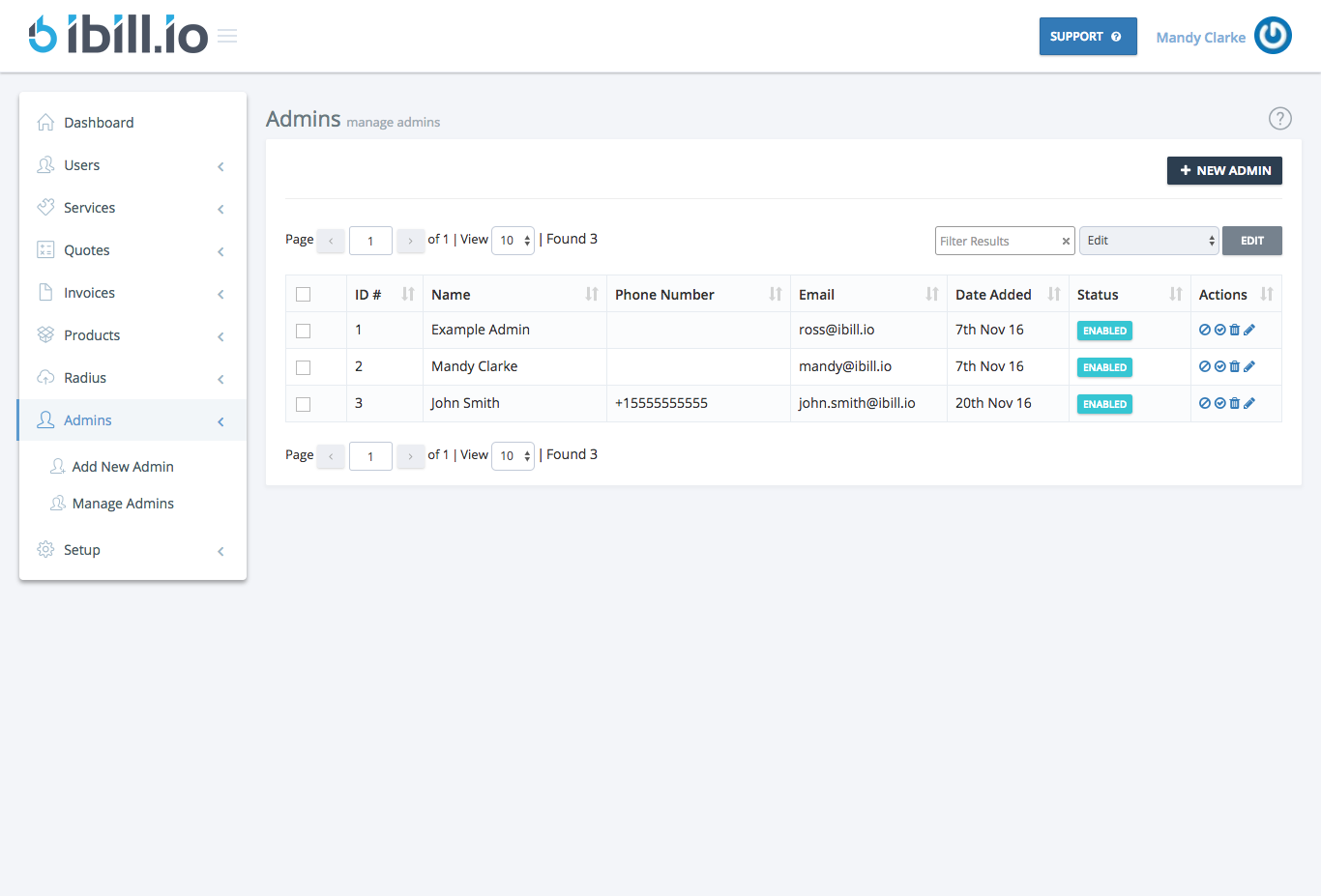Click the pencil edit icon for John Smith
The width and height of the screenshot is (1321, 896).
(x=1249, y=403)
